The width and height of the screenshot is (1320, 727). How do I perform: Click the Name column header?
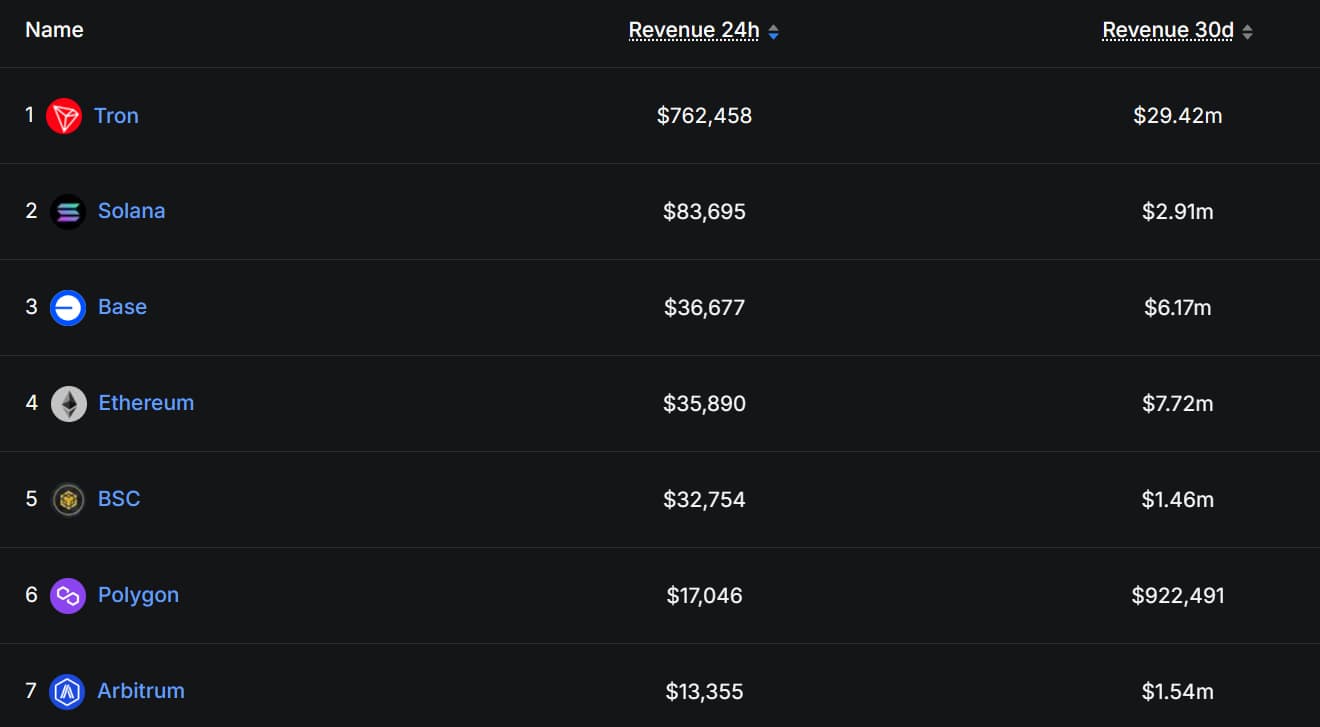point(54,30)
